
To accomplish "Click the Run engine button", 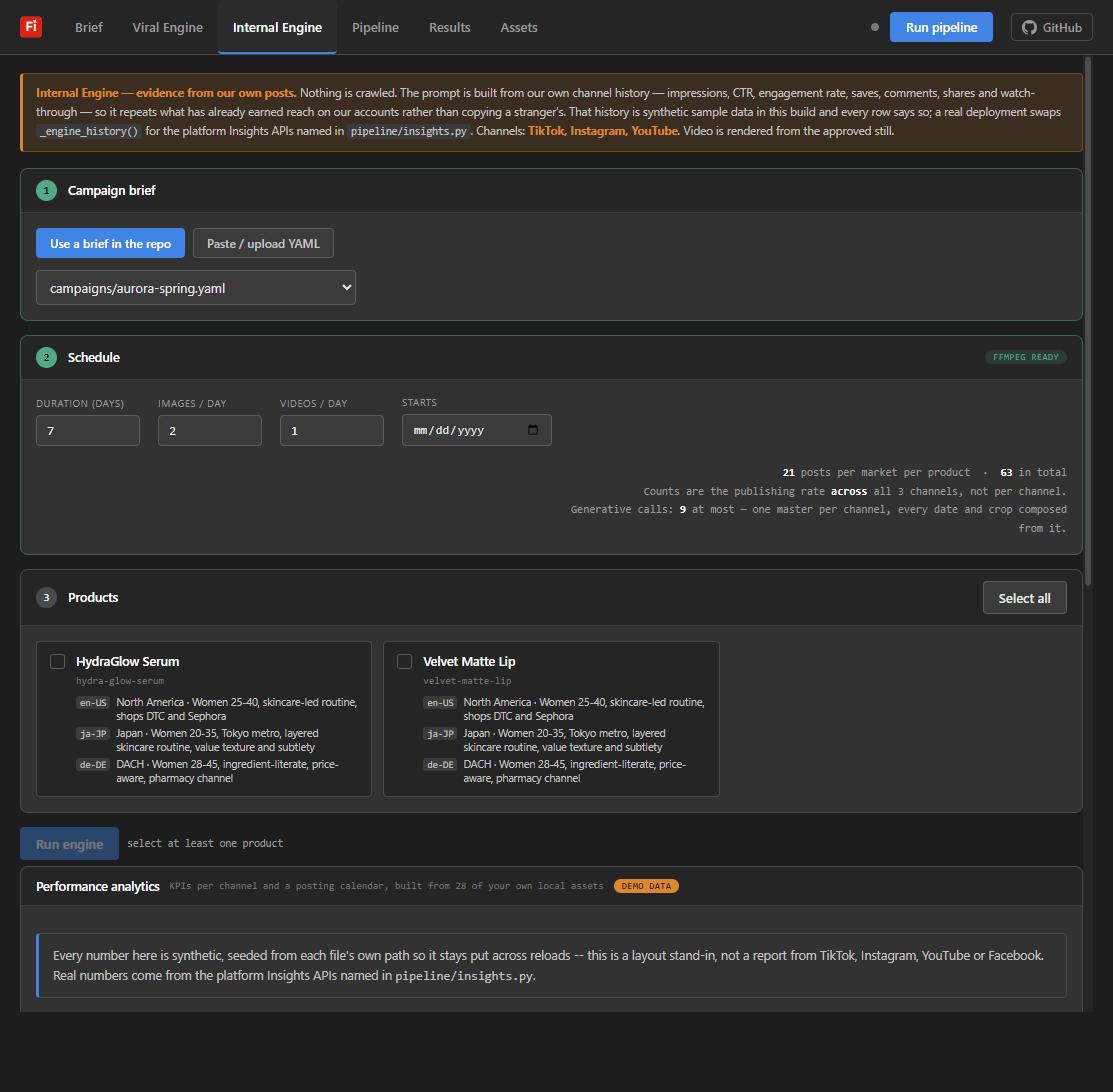I will [x=70, y=843].
